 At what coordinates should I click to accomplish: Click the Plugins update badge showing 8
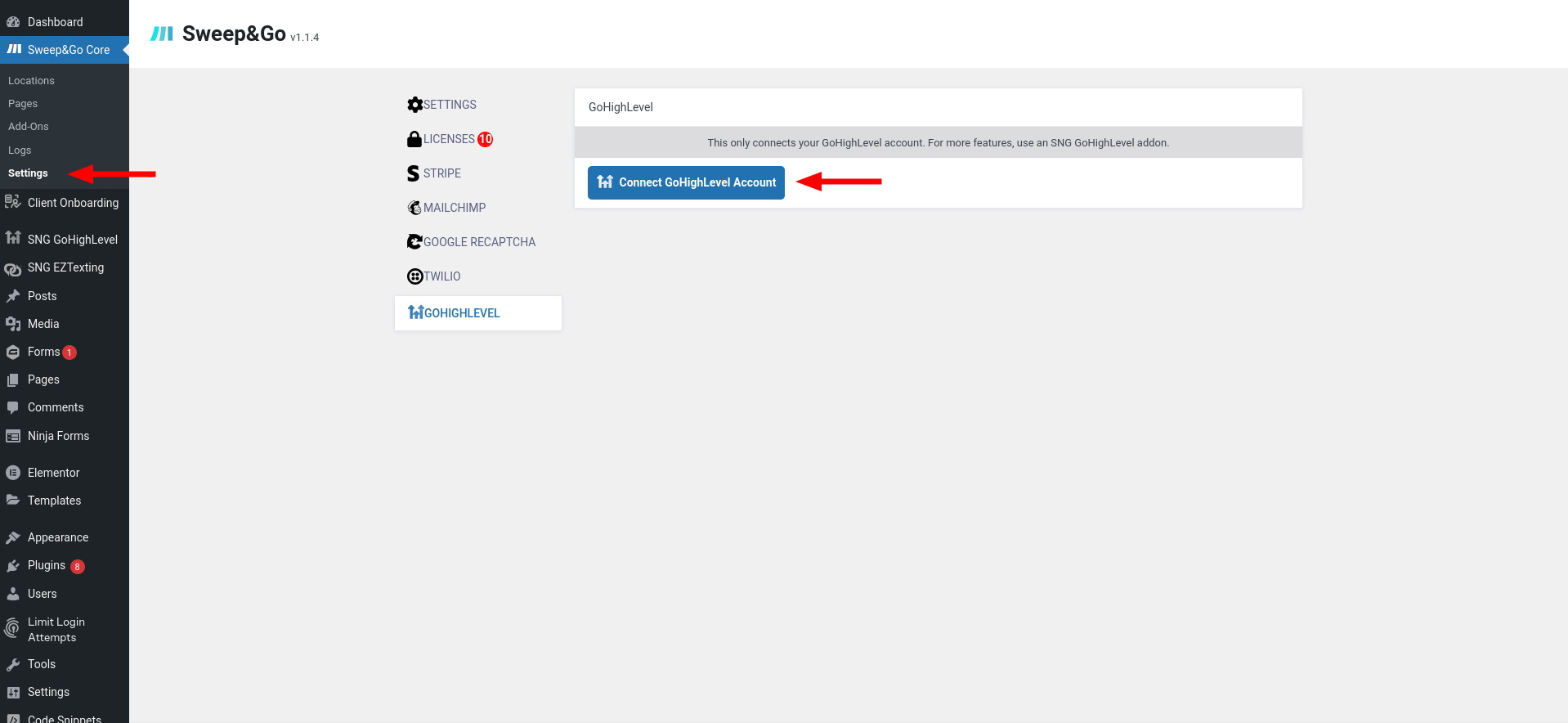(77, 566)
